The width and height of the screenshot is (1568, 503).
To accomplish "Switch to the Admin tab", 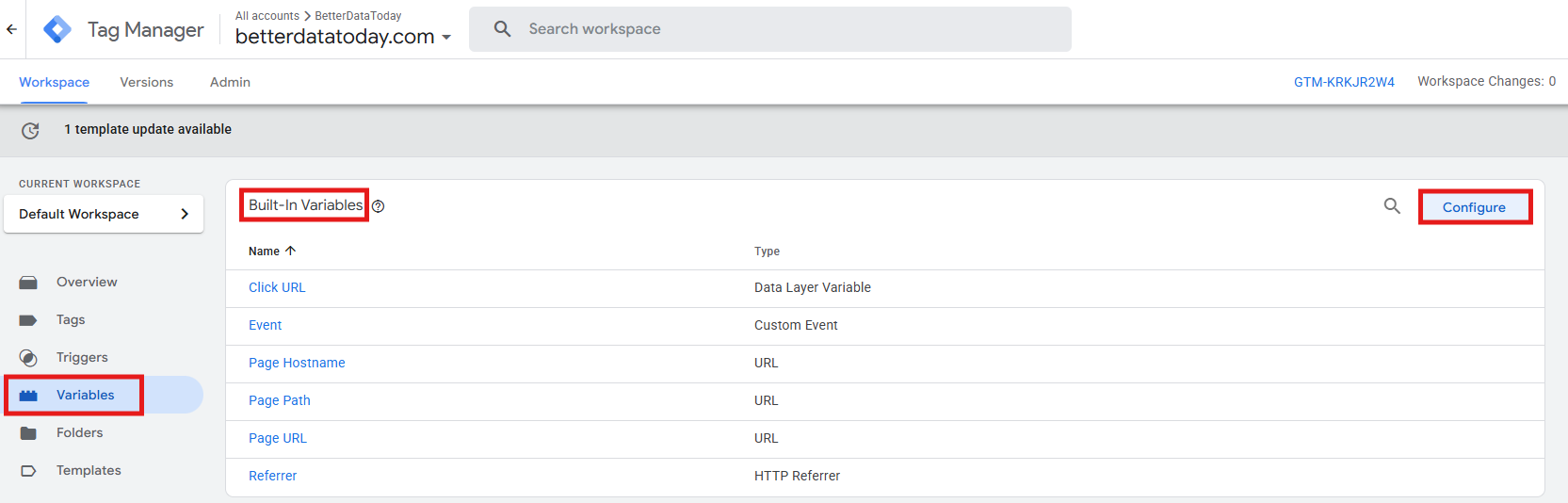I will (230, 82).
